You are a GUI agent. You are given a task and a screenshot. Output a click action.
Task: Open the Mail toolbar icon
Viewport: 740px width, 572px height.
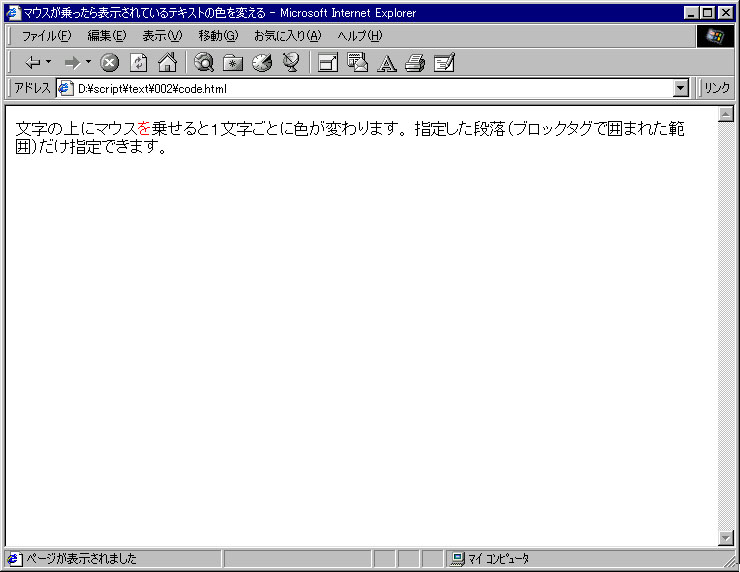coord(357,62)
